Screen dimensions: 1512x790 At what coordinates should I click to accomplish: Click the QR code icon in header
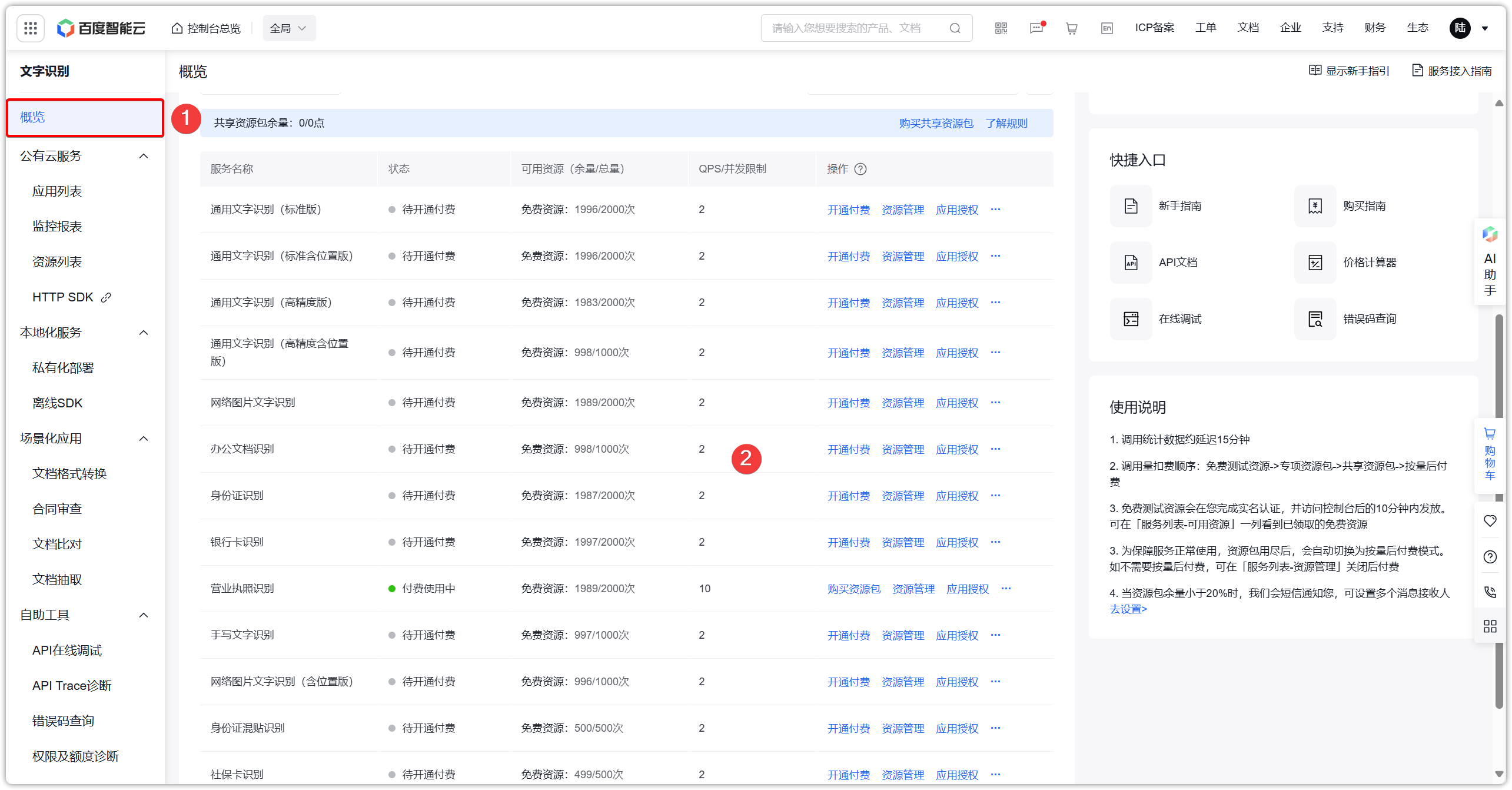1001,28
